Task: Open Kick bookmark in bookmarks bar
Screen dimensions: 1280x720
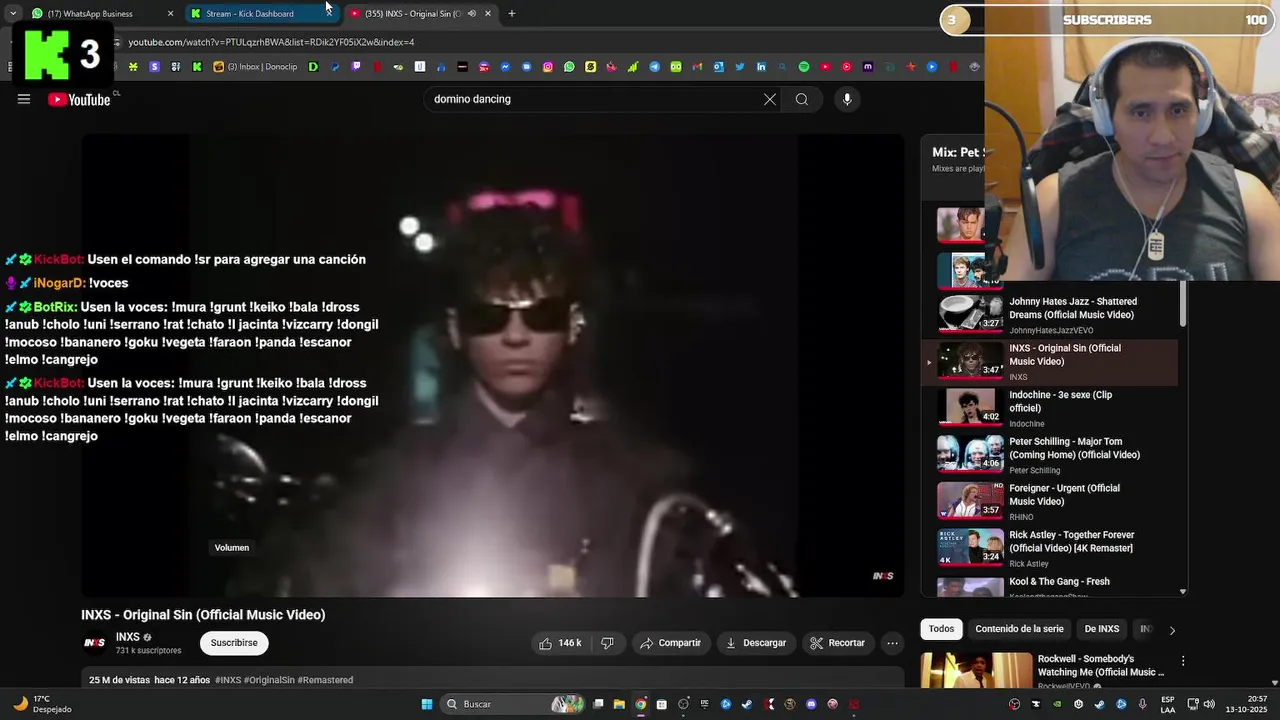Action: click(x=197, y=67)
